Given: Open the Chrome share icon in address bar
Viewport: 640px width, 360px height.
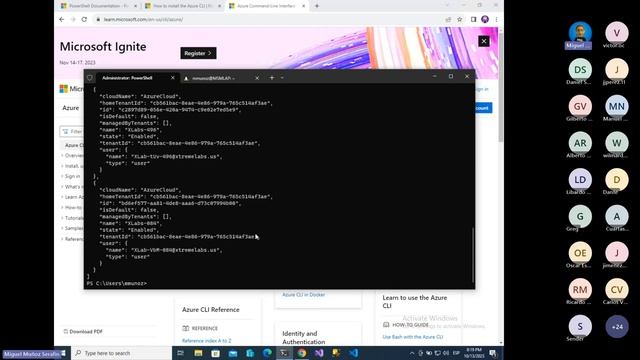Looking at the screenshot, I should (x=448, y=19).
